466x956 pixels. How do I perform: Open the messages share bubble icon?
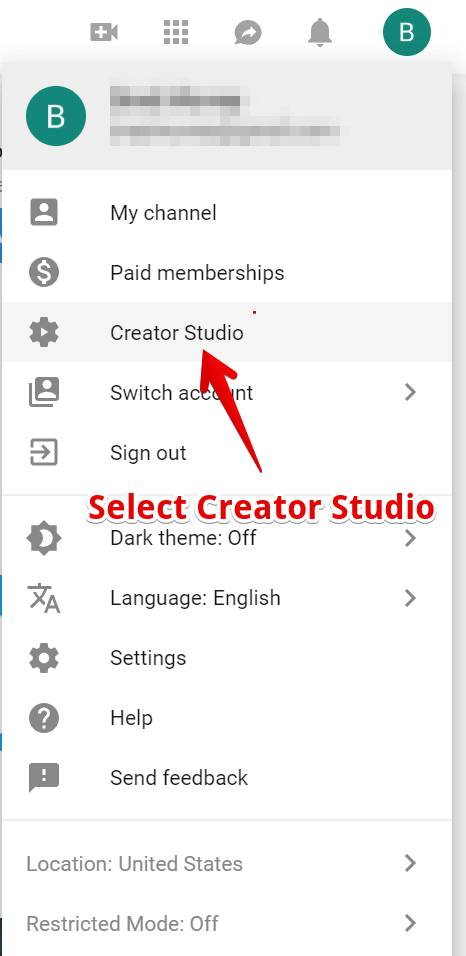tap(248, 33)
